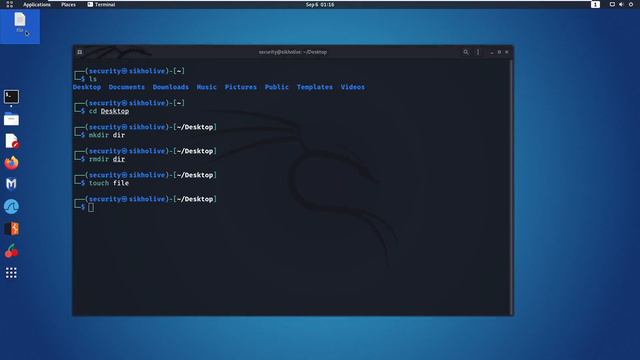640x360 pixels.
Task: Open the power icon in the system tray
Action: [x=631, y=4]
